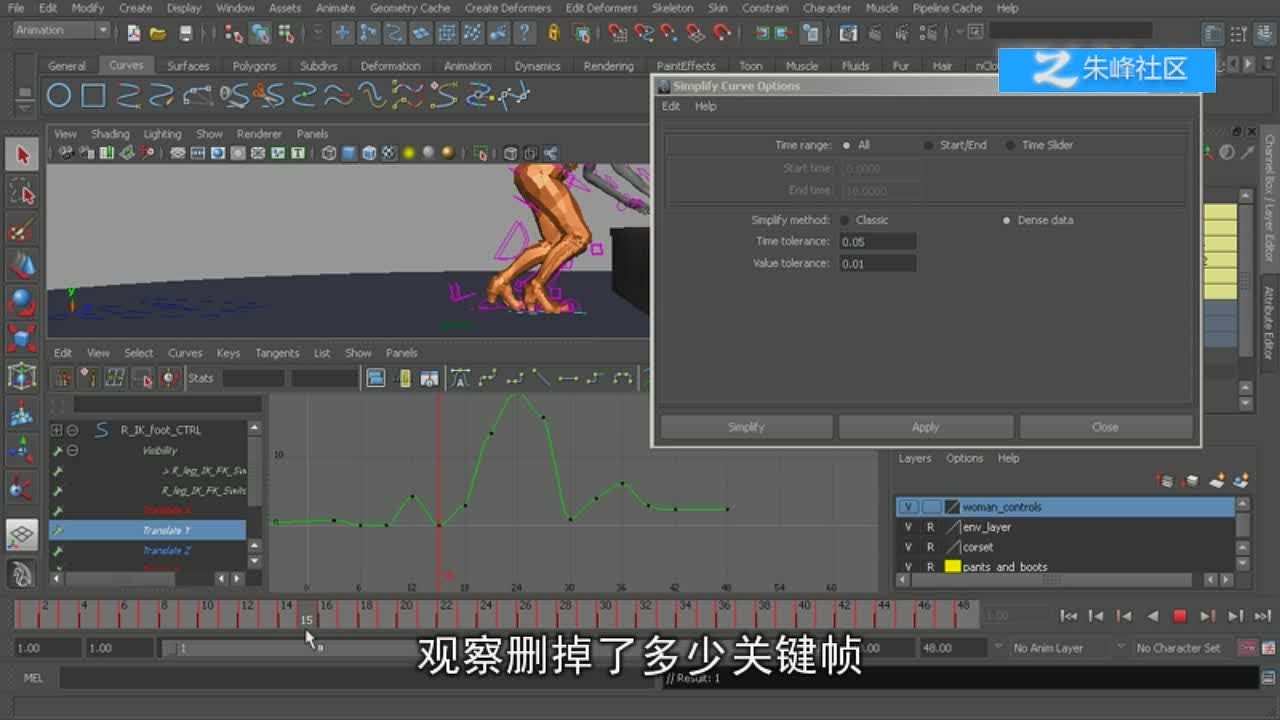Open Graph Editor Tangents menu
This screenshot has width=1280, height=720.
click(x=277, y=353)
